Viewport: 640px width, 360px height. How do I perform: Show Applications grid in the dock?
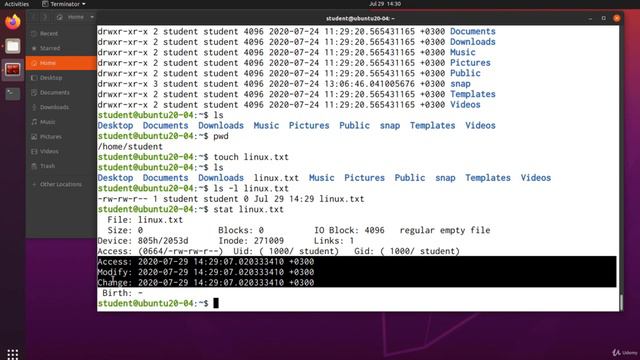click(13, 354)
